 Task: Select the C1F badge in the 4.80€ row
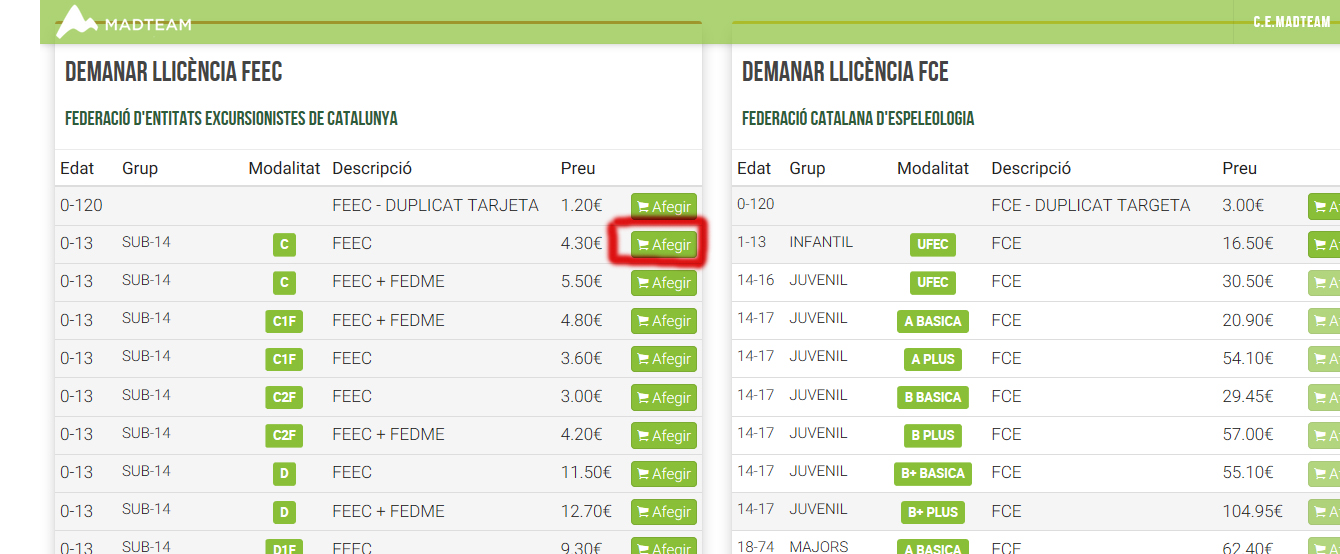click(x=285, y=321)
